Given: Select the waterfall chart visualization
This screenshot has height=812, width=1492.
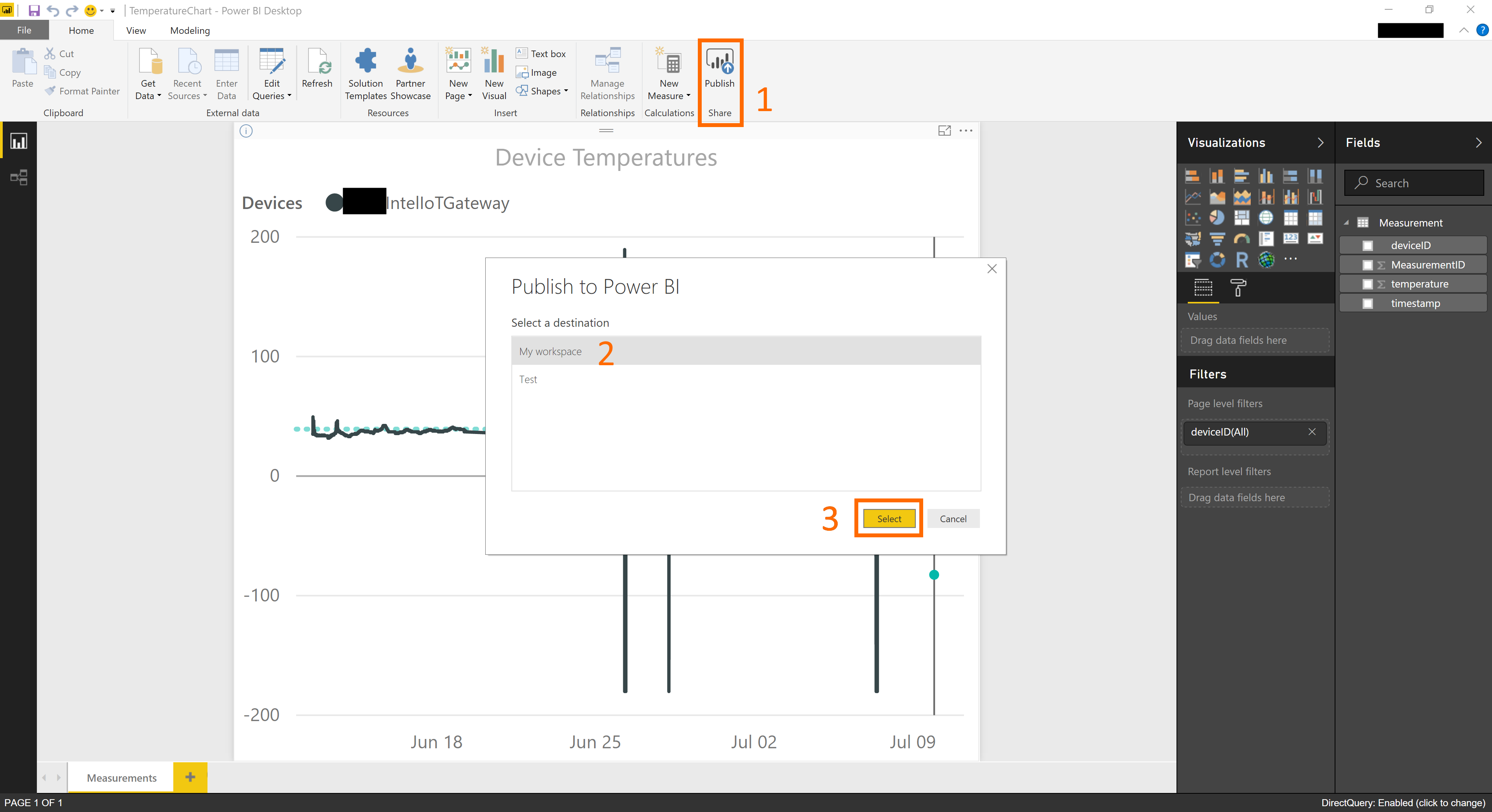Looking at the screenshot, I should point(1315,197).
